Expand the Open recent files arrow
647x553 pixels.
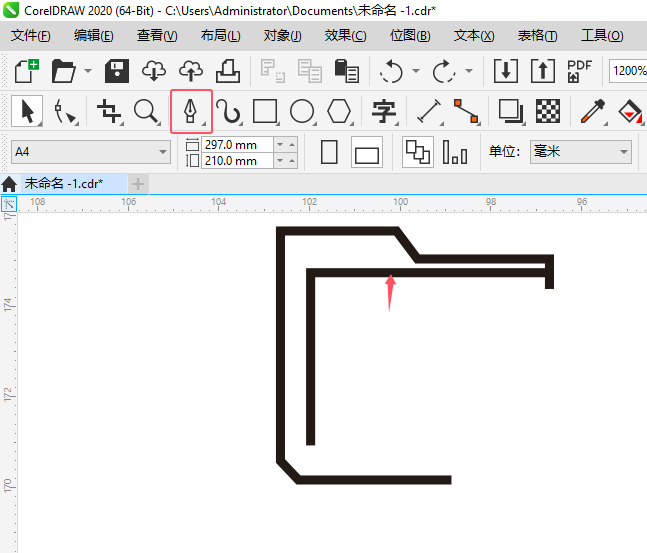(x=88, y=71)
